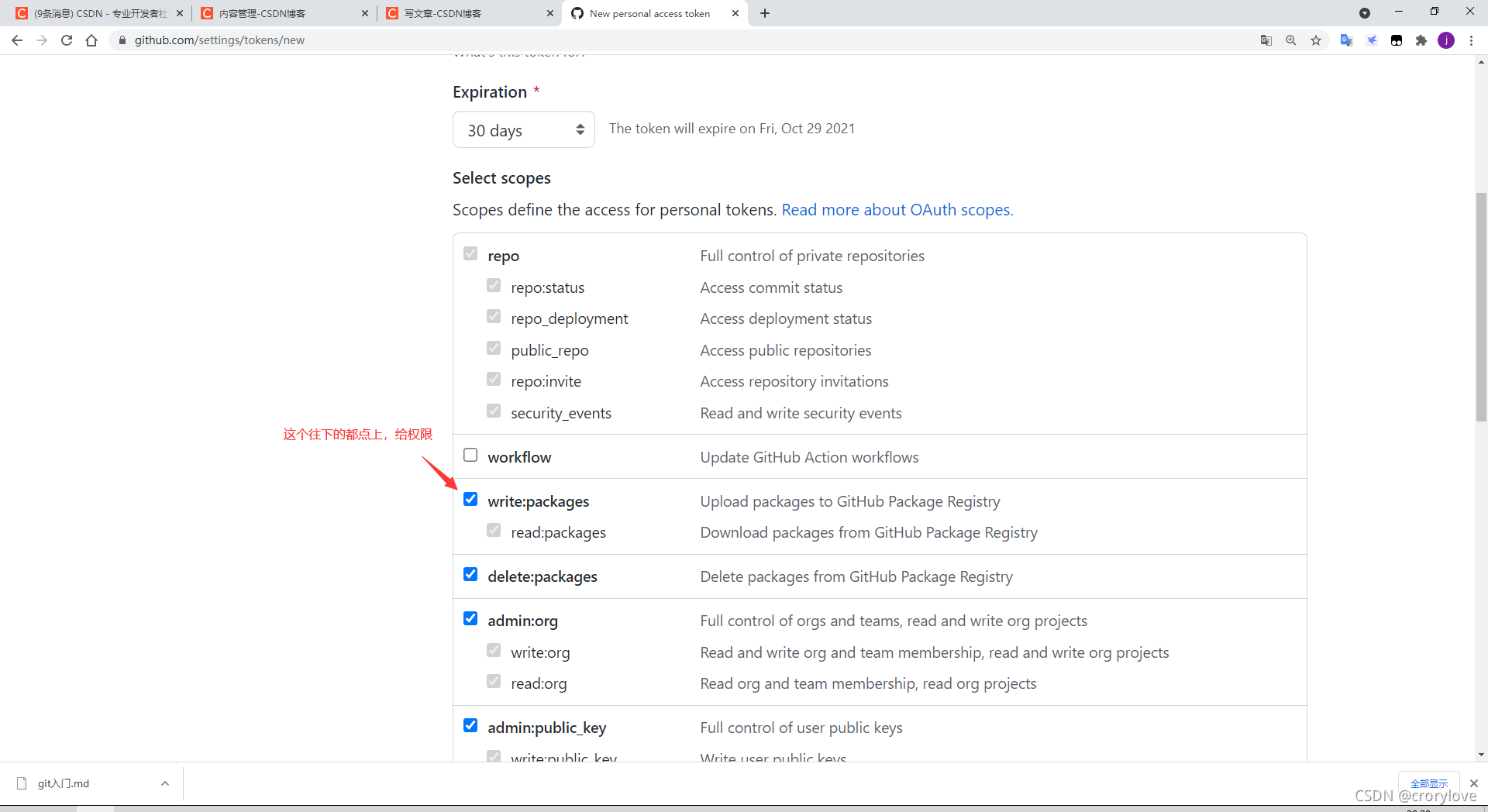Switch to the 内容管理-CSDN博客 tab

pyautogui.click(x=284, y=13)
